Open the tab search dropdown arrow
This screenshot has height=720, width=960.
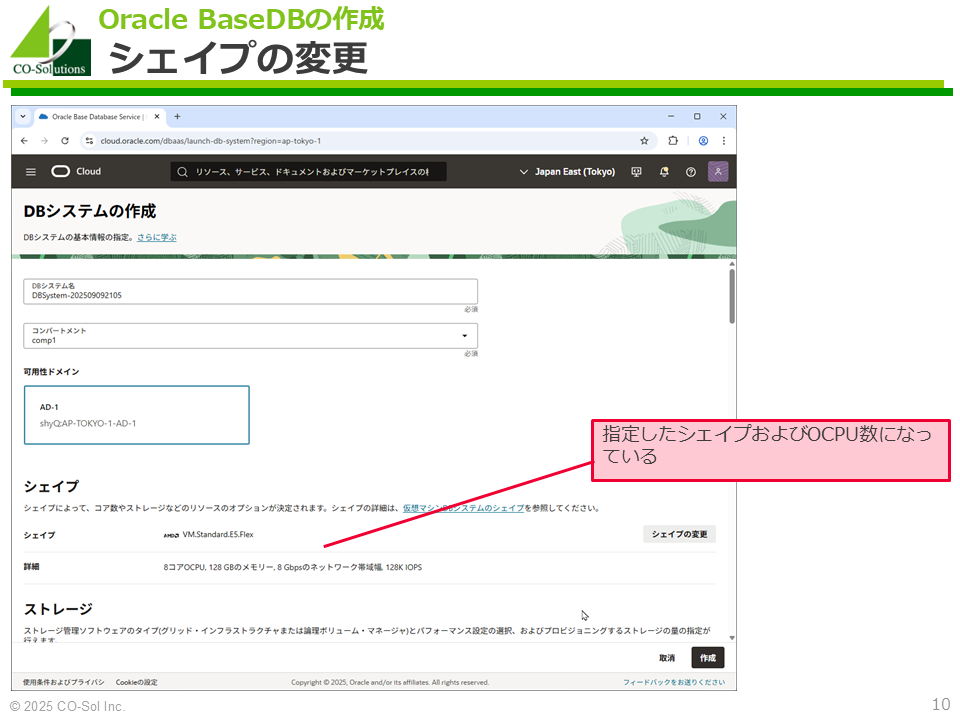pyautogui.click(x=23, y=116)
